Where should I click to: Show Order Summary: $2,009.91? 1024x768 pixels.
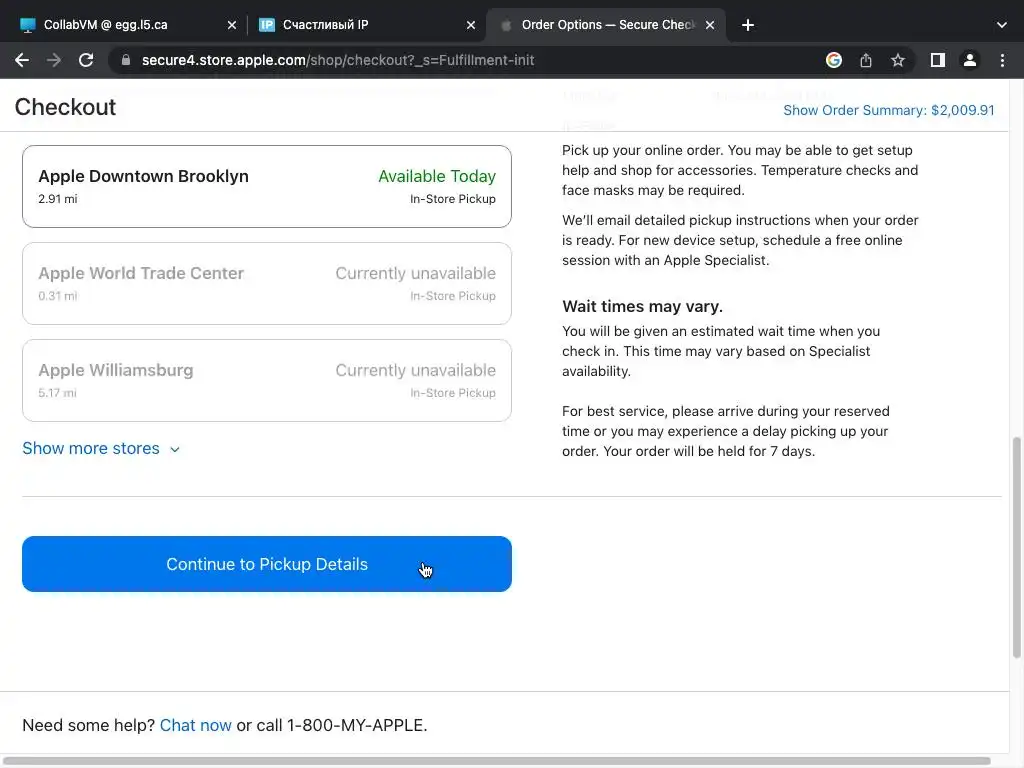888,110
